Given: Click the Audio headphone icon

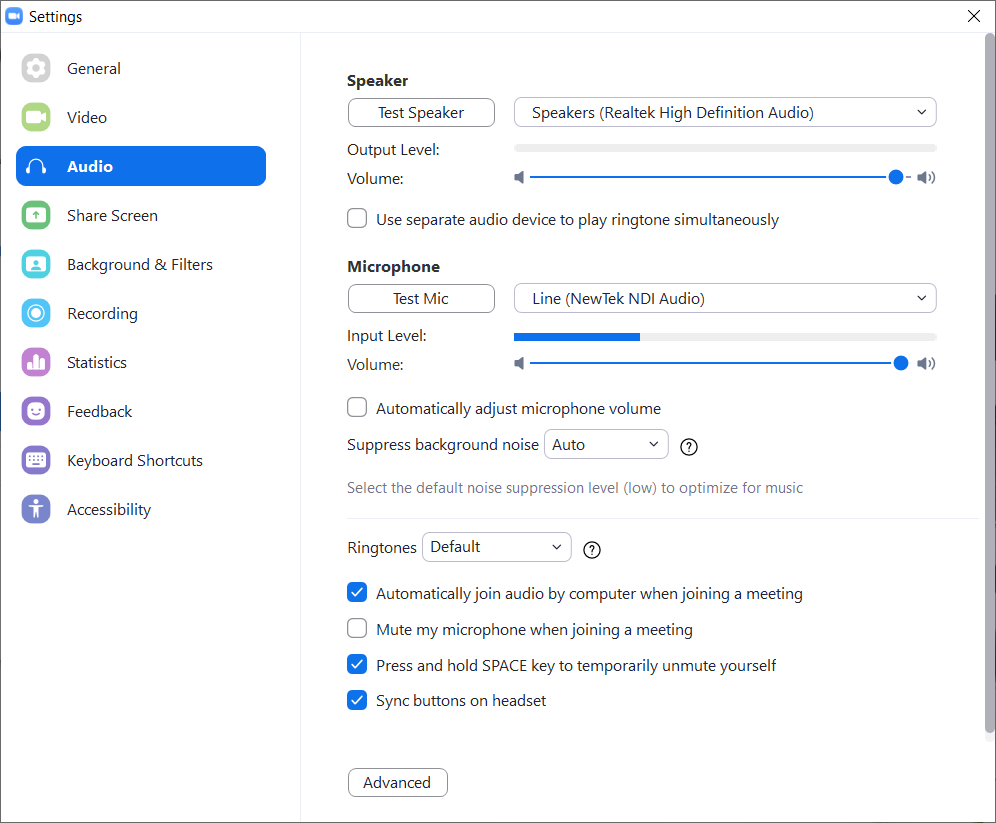Looking at the screenshot, I should click(36, 166).
